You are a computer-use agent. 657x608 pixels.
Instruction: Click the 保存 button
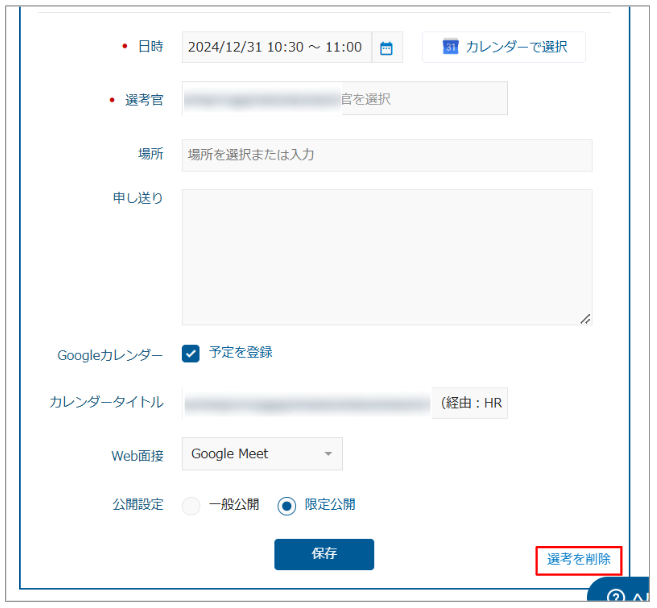(x=324, y=554)
